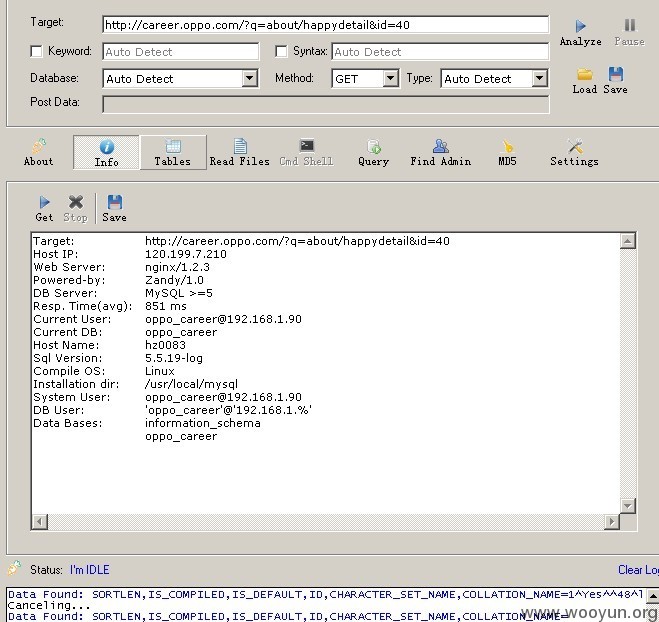Expand the Method dropdown

(390, 79)
